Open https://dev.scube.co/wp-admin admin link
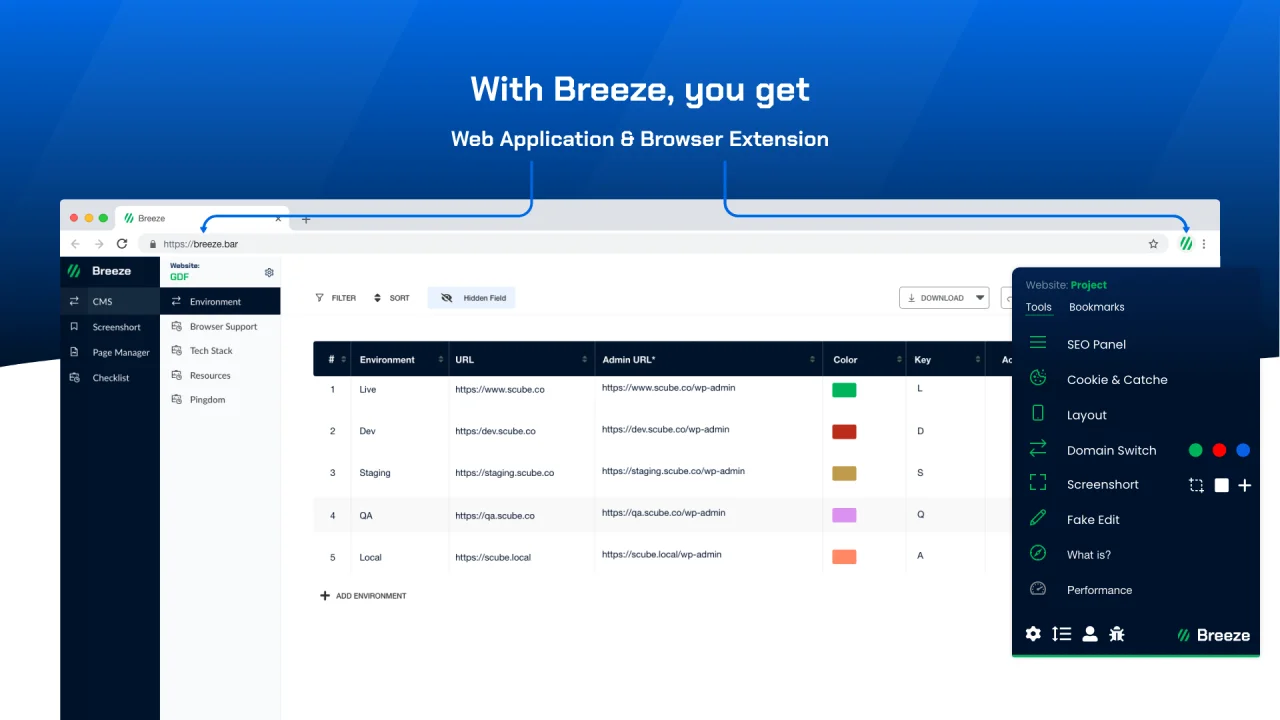 pyautogui.click(x=665, y=430)
